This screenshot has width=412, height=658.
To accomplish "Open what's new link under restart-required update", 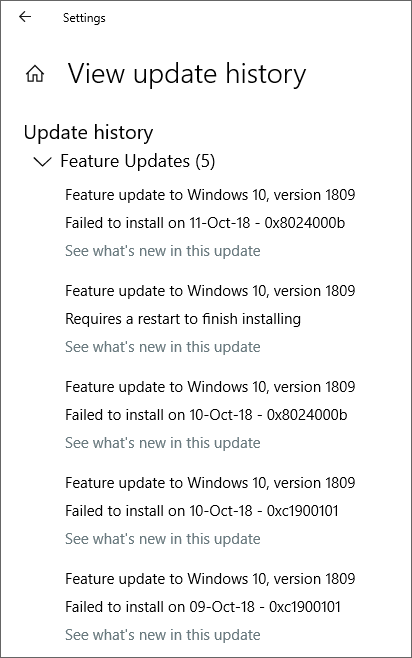I will click(163, 347).
